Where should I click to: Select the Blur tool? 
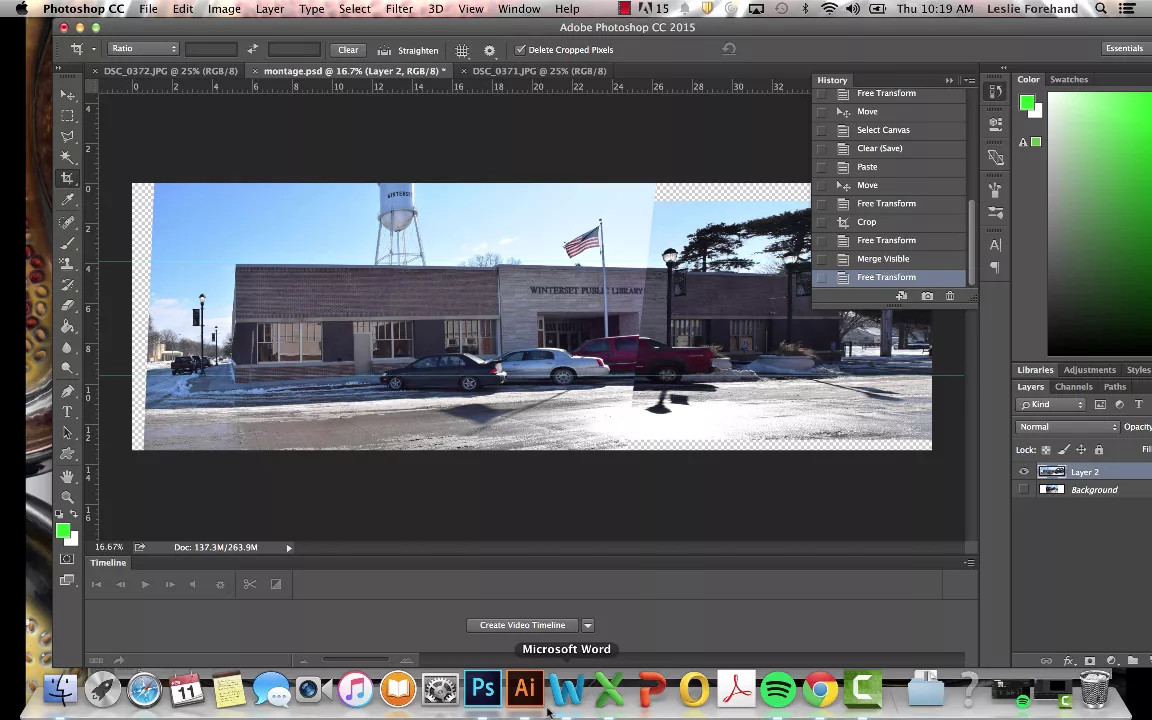pyautogui.click(x=67, y=348)
